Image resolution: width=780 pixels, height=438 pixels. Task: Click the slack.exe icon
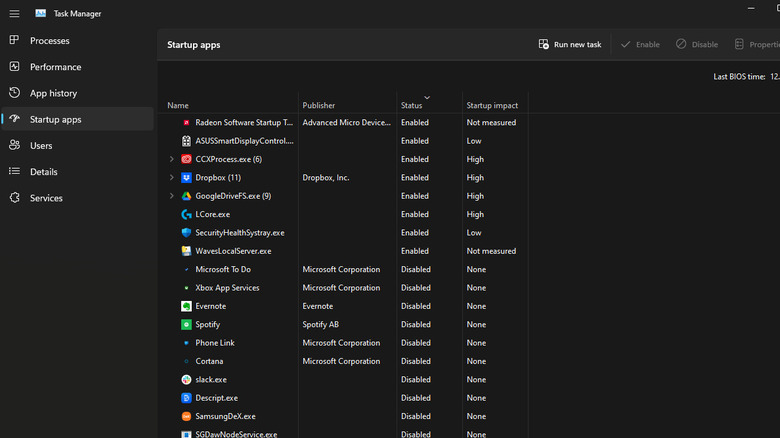click(186, 380)
